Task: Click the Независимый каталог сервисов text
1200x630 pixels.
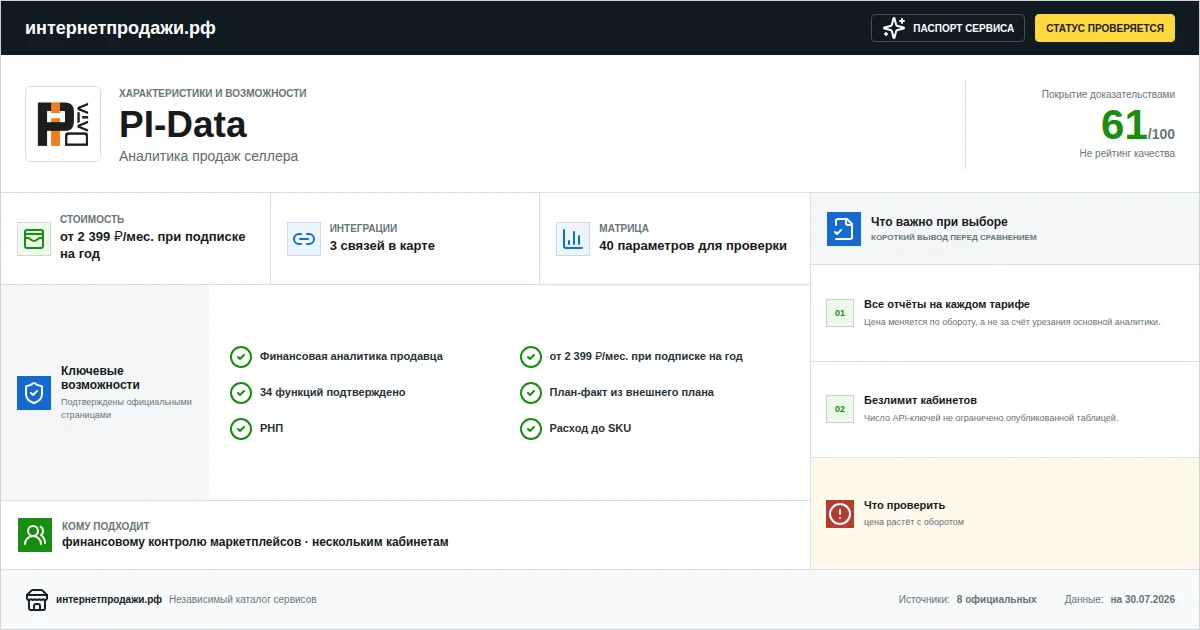Action: tap(243, 600)
